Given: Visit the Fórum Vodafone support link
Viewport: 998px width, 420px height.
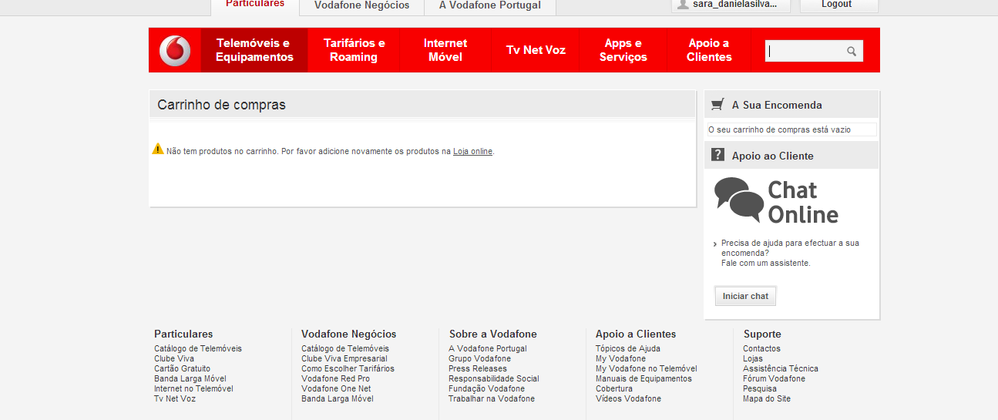Looking at the screenshot, I should coord(774,378).
